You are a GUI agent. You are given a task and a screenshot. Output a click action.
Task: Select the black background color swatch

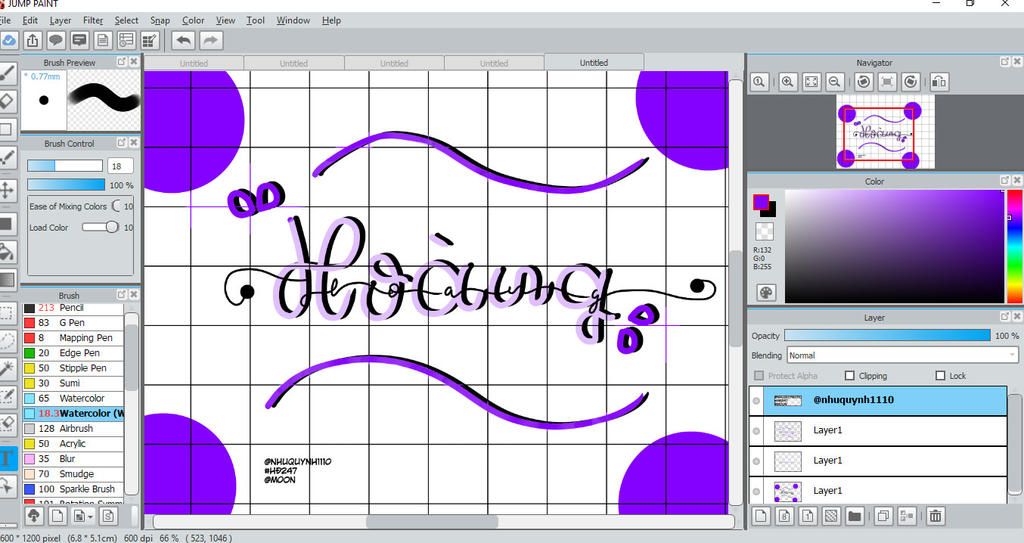tap(771, 210)
